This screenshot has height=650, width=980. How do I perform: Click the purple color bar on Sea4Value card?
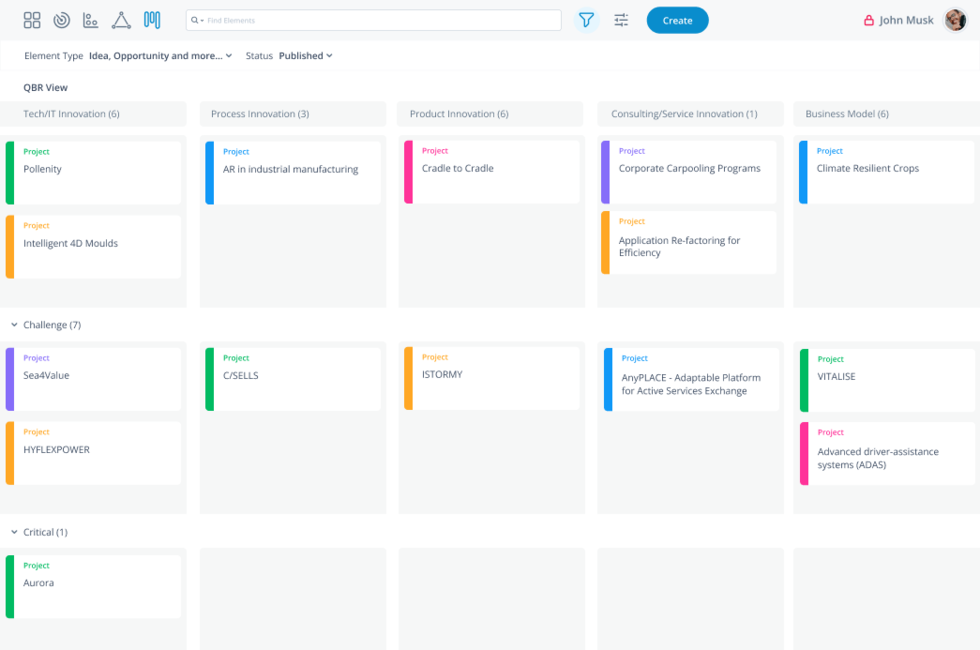[x=10, y=379]
